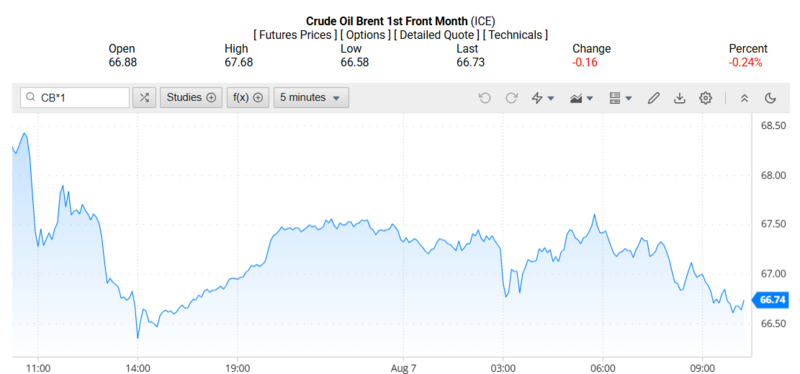Go to the Detailed Quote link
Viewport: 800px width, 374px height.
point(437,35)
